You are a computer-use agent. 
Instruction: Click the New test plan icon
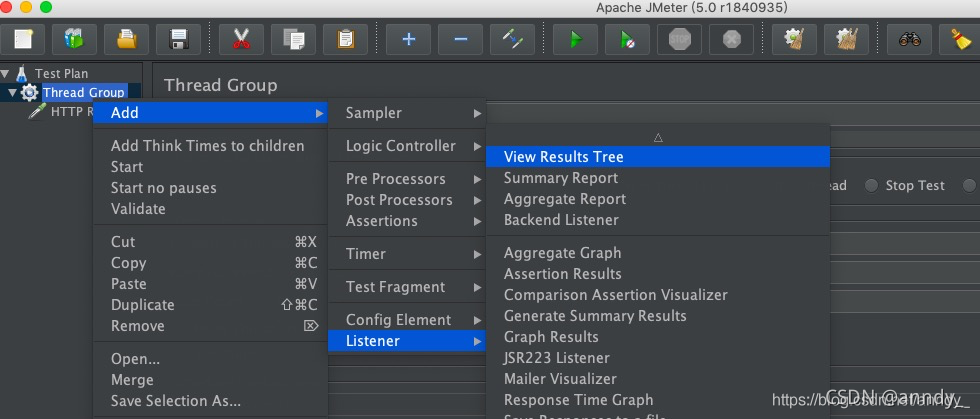pos(22,39)
